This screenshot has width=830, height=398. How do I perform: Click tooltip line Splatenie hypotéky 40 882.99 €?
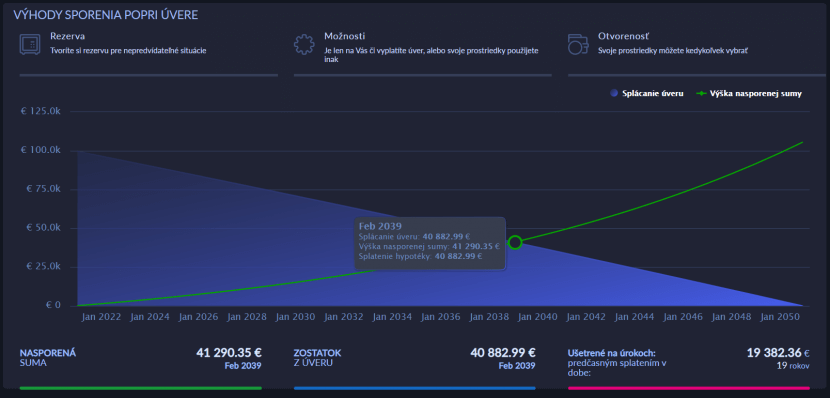[420, 256]
